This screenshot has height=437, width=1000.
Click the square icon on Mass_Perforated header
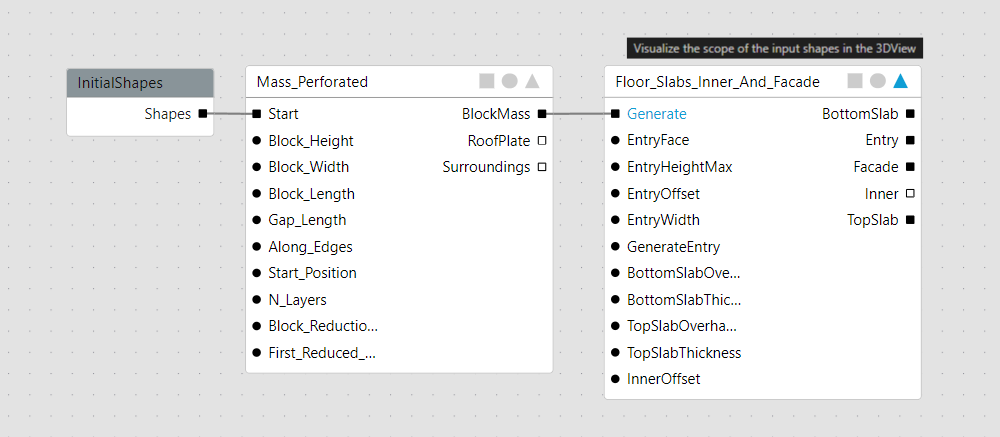(487, 81)
